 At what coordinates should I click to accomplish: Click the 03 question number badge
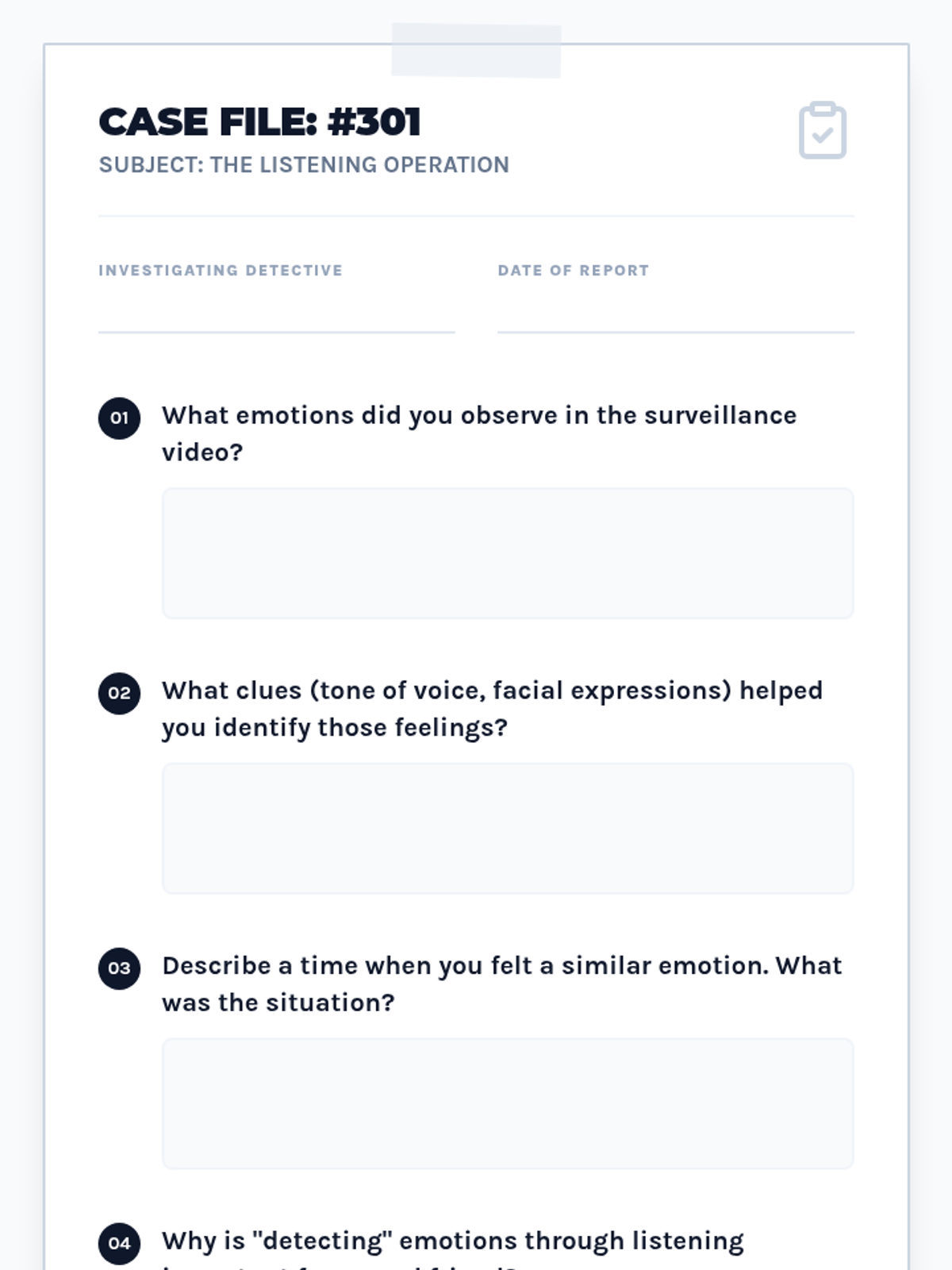point(119,968)
